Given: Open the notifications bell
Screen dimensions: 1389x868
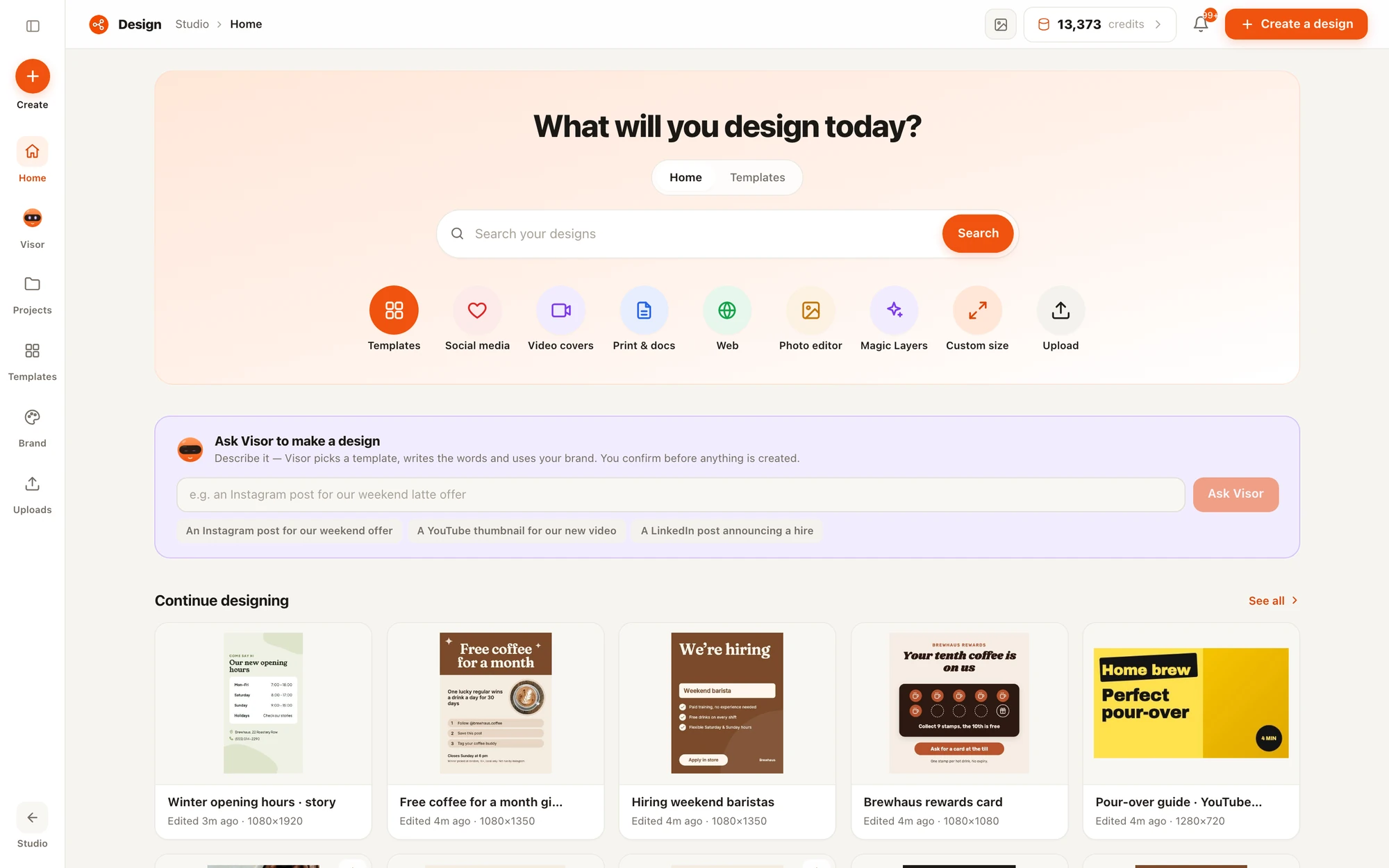Looking at the screenshot, I should tap(1201, 24).
